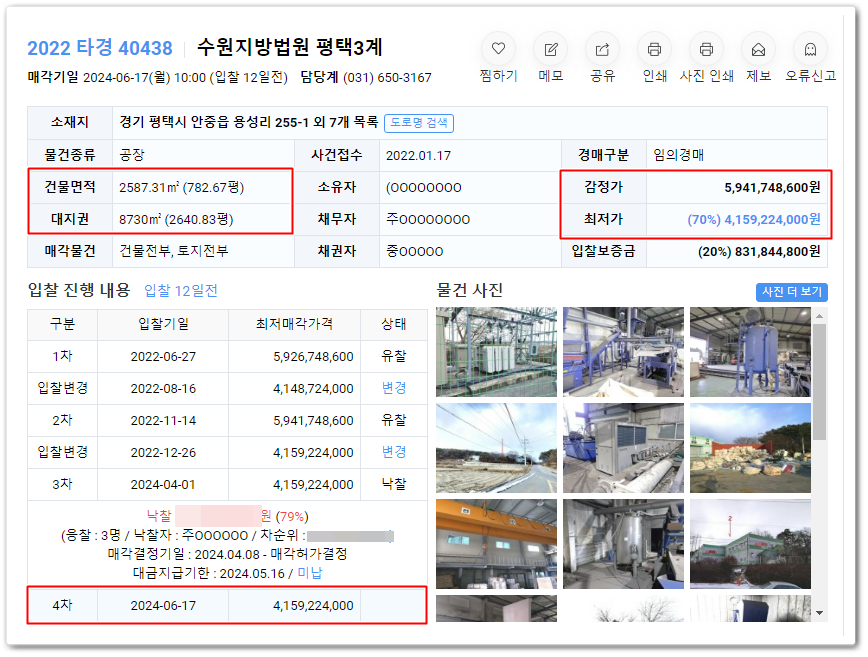
Task: Click the 미납 payment status link
Action: point(309,573)
